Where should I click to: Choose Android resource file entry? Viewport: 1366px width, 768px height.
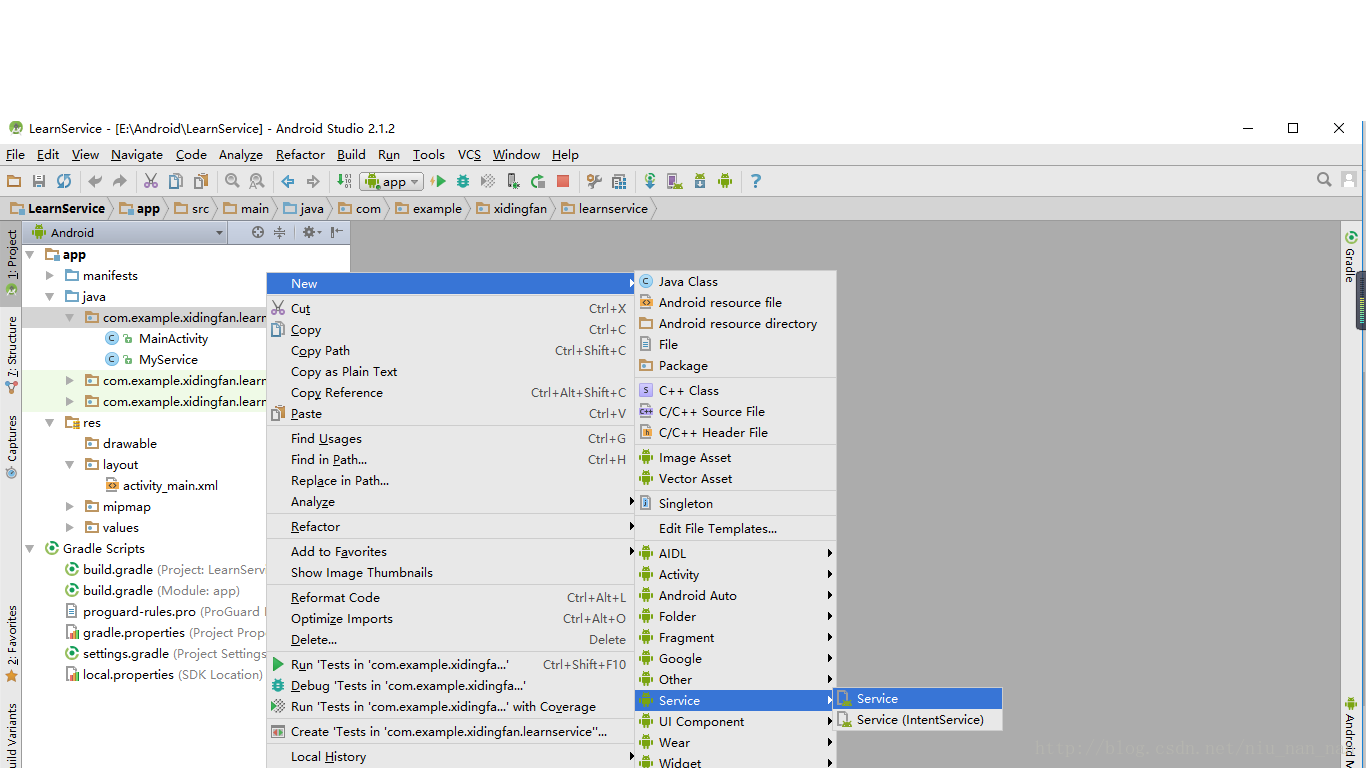[736, 303]
